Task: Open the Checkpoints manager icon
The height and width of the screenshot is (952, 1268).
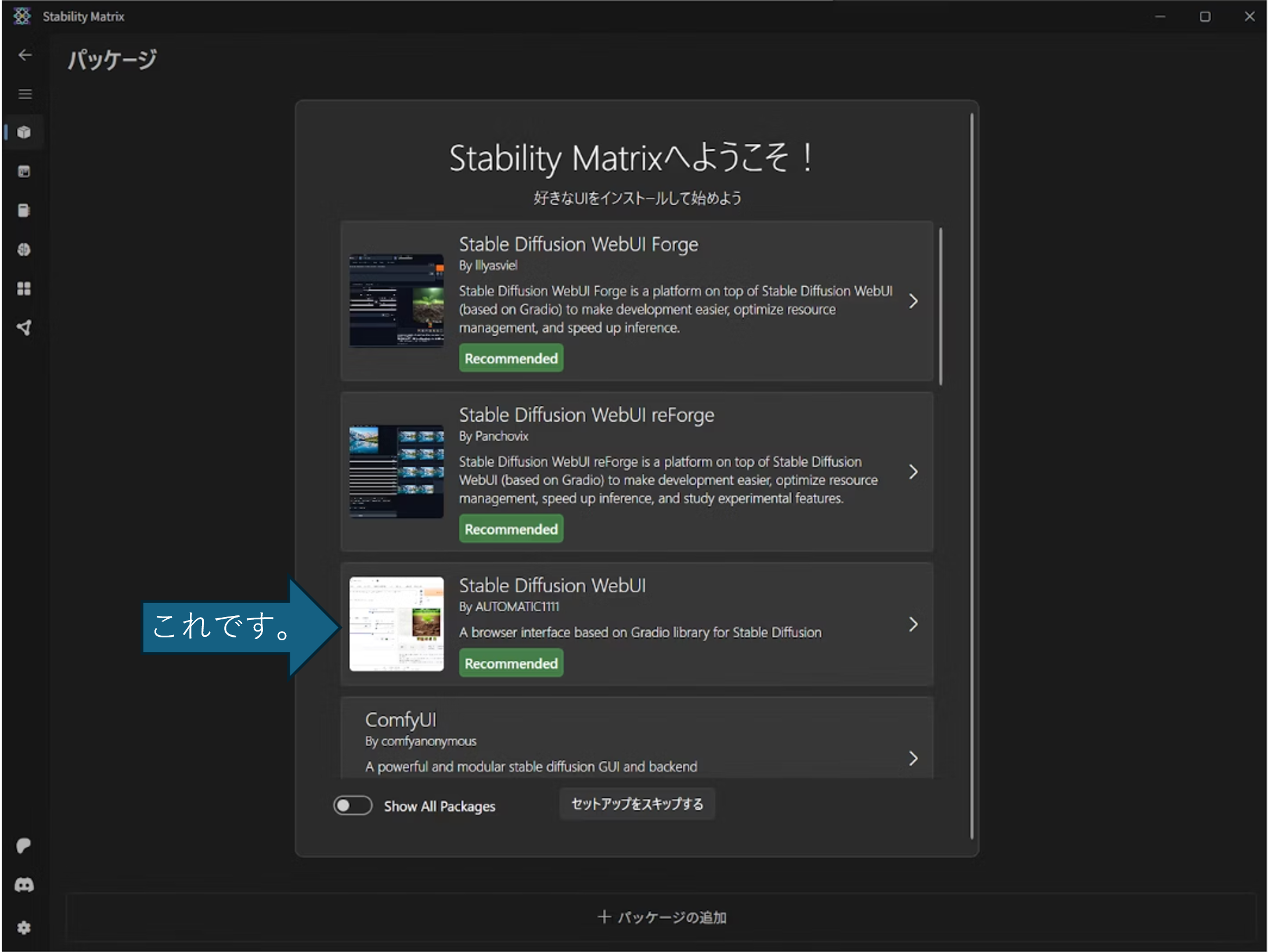Action: [24, 211]
